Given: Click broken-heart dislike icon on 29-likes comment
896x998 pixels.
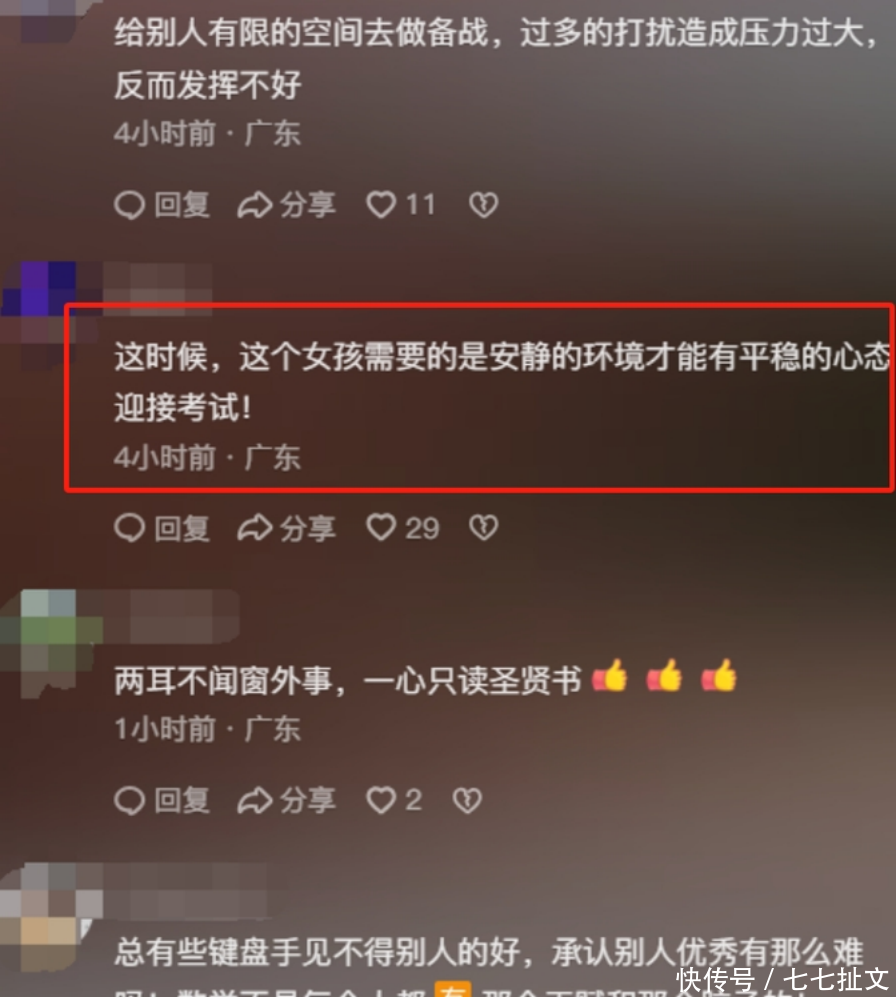Looking at the screenshot, I should [x=484, y=528].
